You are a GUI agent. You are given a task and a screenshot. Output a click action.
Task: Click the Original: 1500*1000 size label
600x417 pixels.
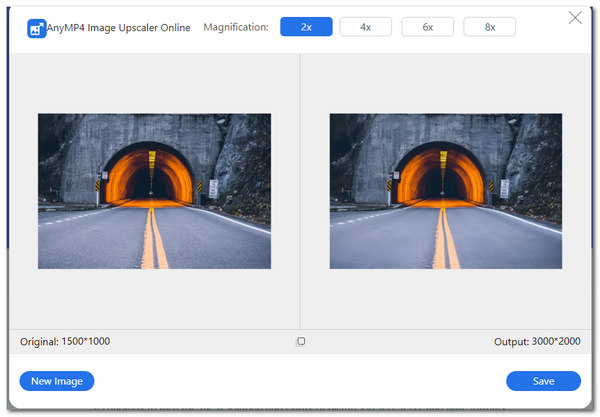click(x=65, y=342)
